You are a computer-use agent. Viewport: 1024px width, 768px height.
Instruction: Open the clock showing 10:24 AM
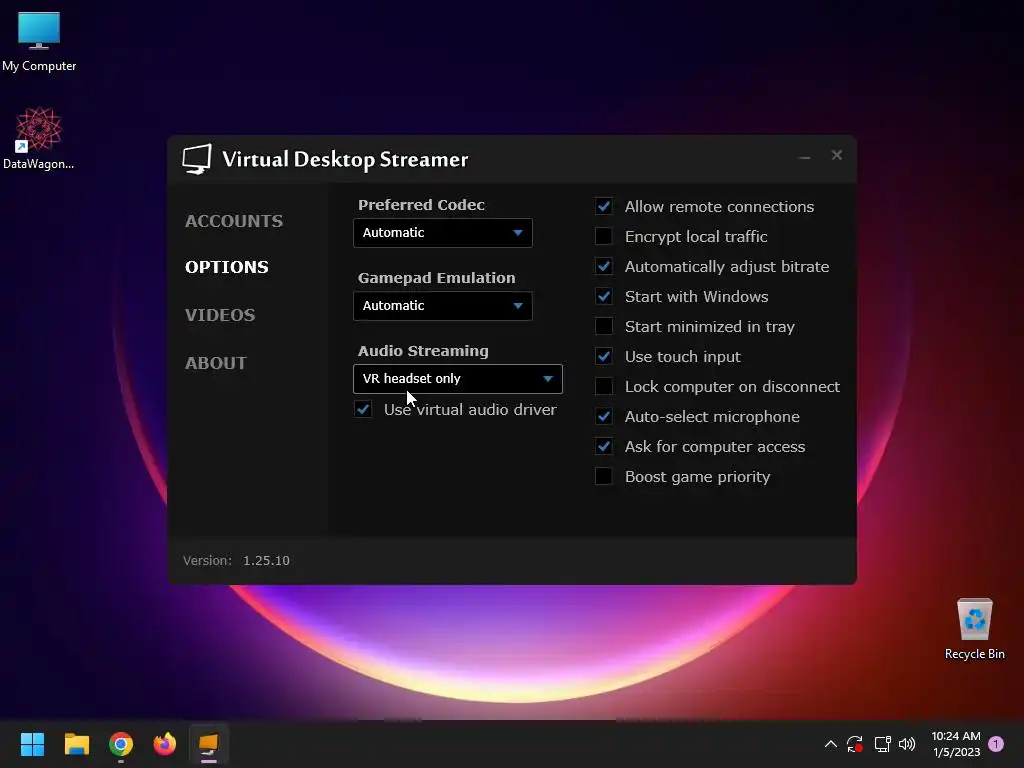point(956,744)
